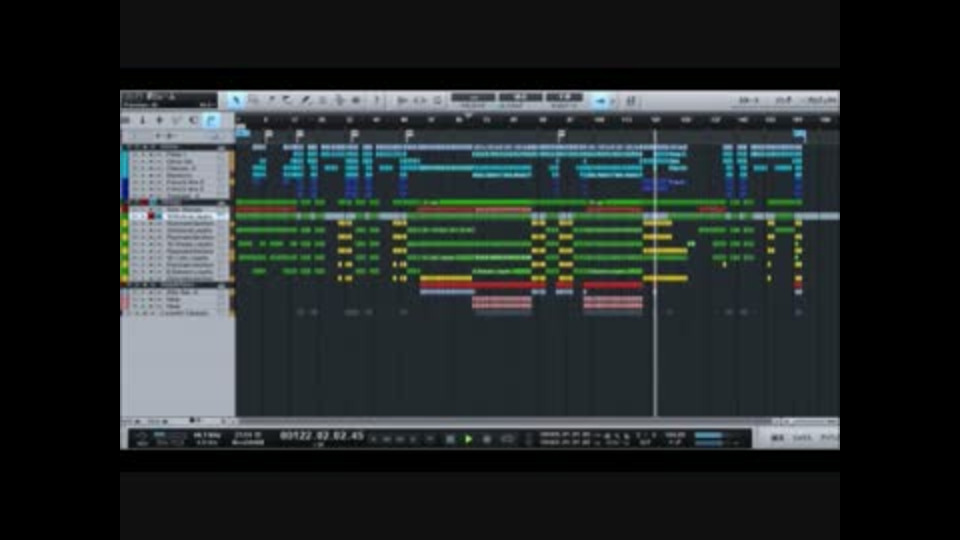Switch to the Song tab at top right
960x540 pixels.
pyautogui.click(x=784, y=100)
